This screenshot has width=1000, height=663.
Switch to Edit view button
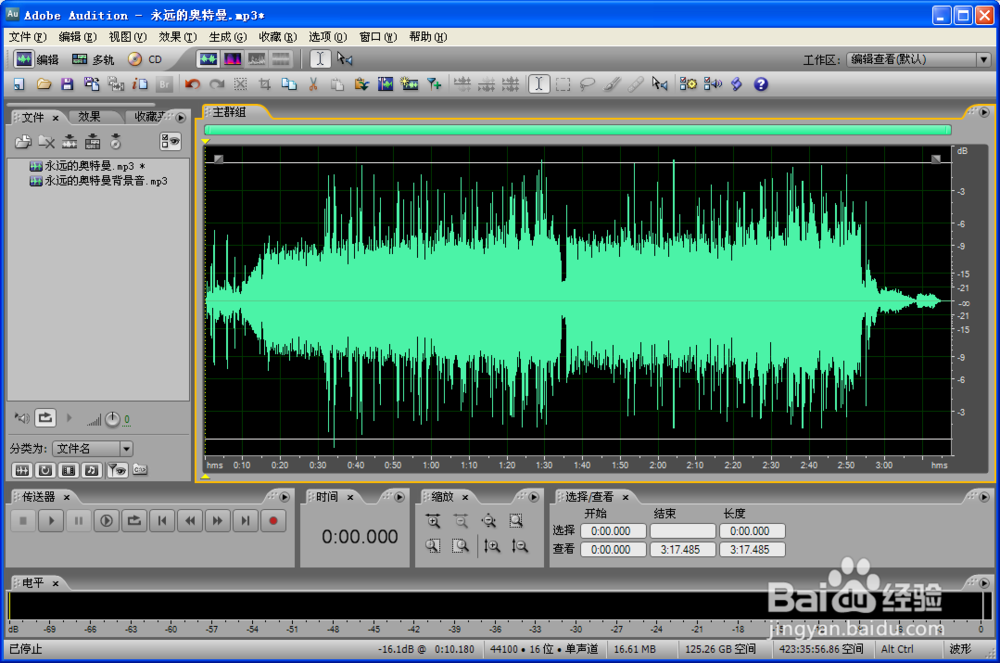[x=36, y=59]
